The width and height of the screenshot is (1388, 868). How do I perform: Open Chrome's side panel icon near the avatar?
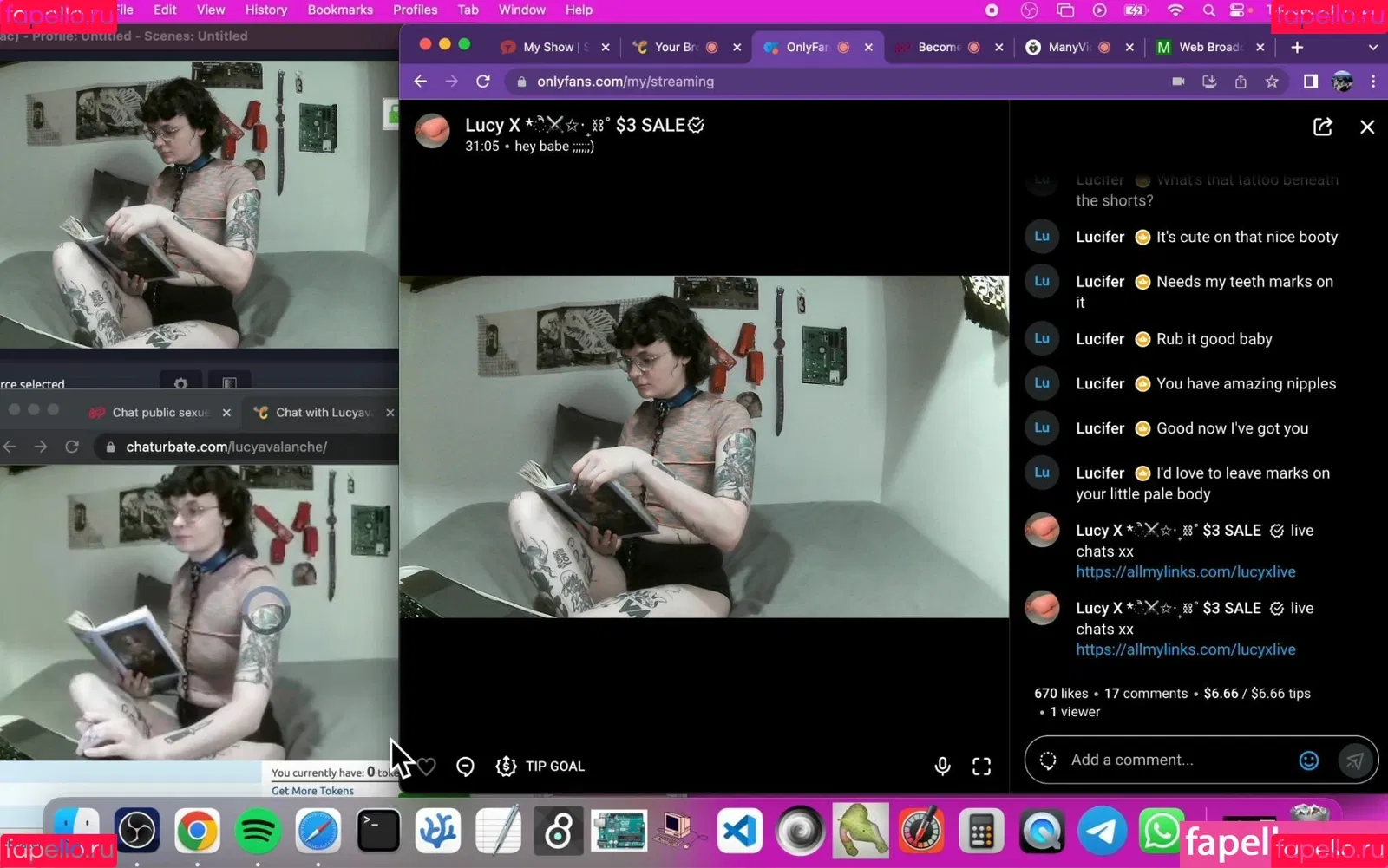(x=1311, y=81)
